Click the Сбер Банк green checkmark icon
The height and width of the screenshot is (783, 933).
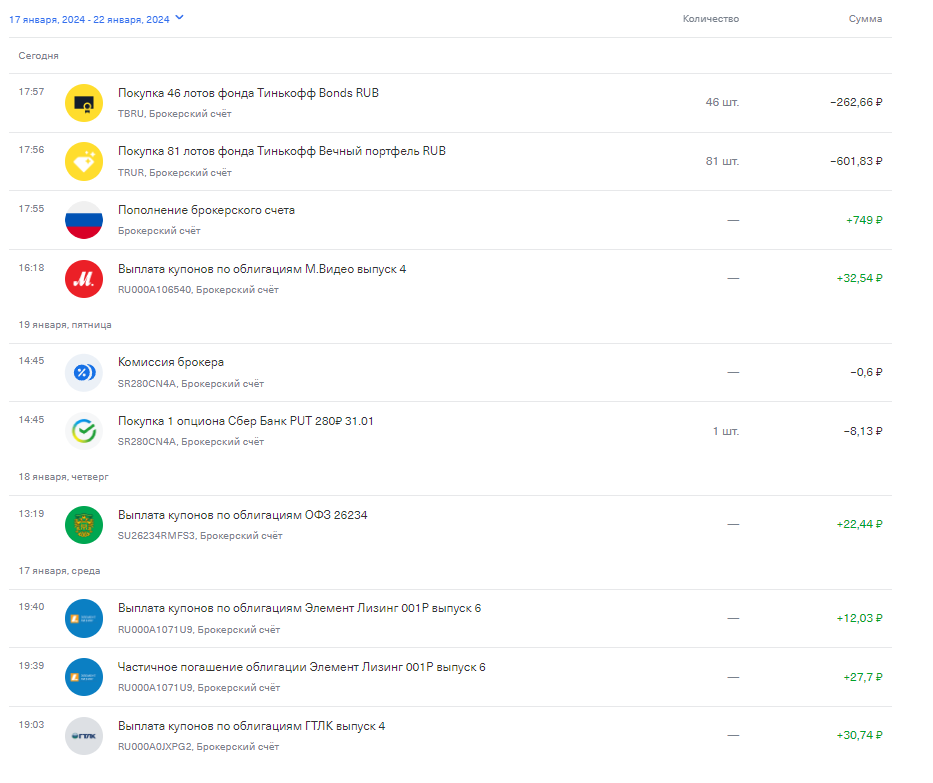point(84,430)
